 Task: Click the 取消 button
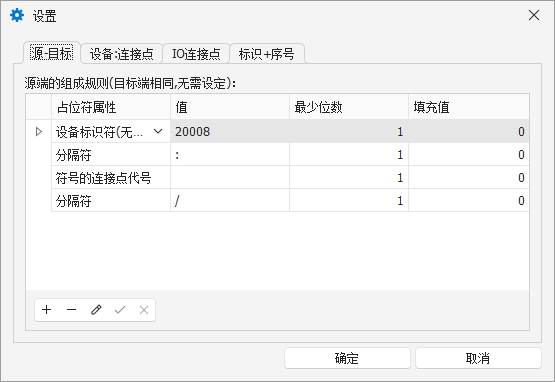pos(478,358)
